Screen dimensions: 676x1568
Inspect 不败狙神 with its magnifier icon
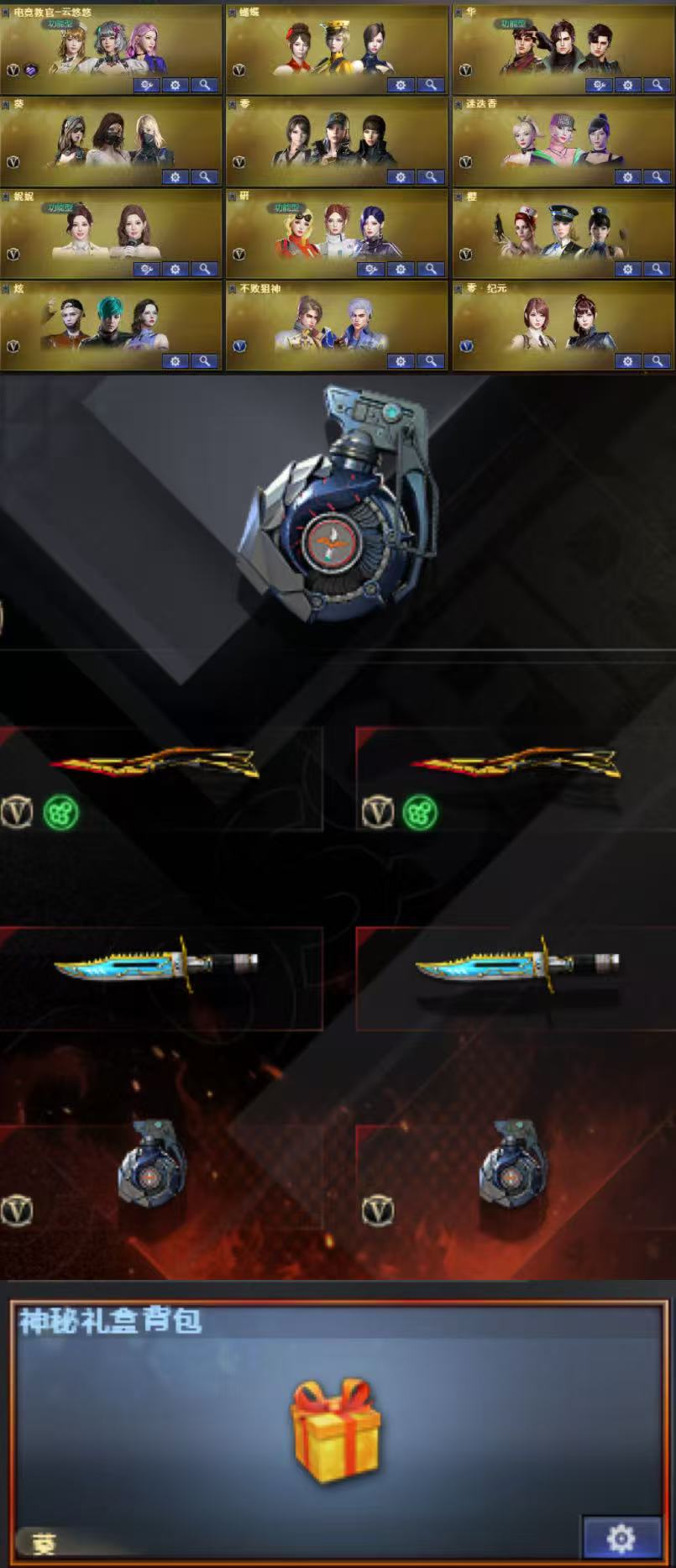point(431,361)
